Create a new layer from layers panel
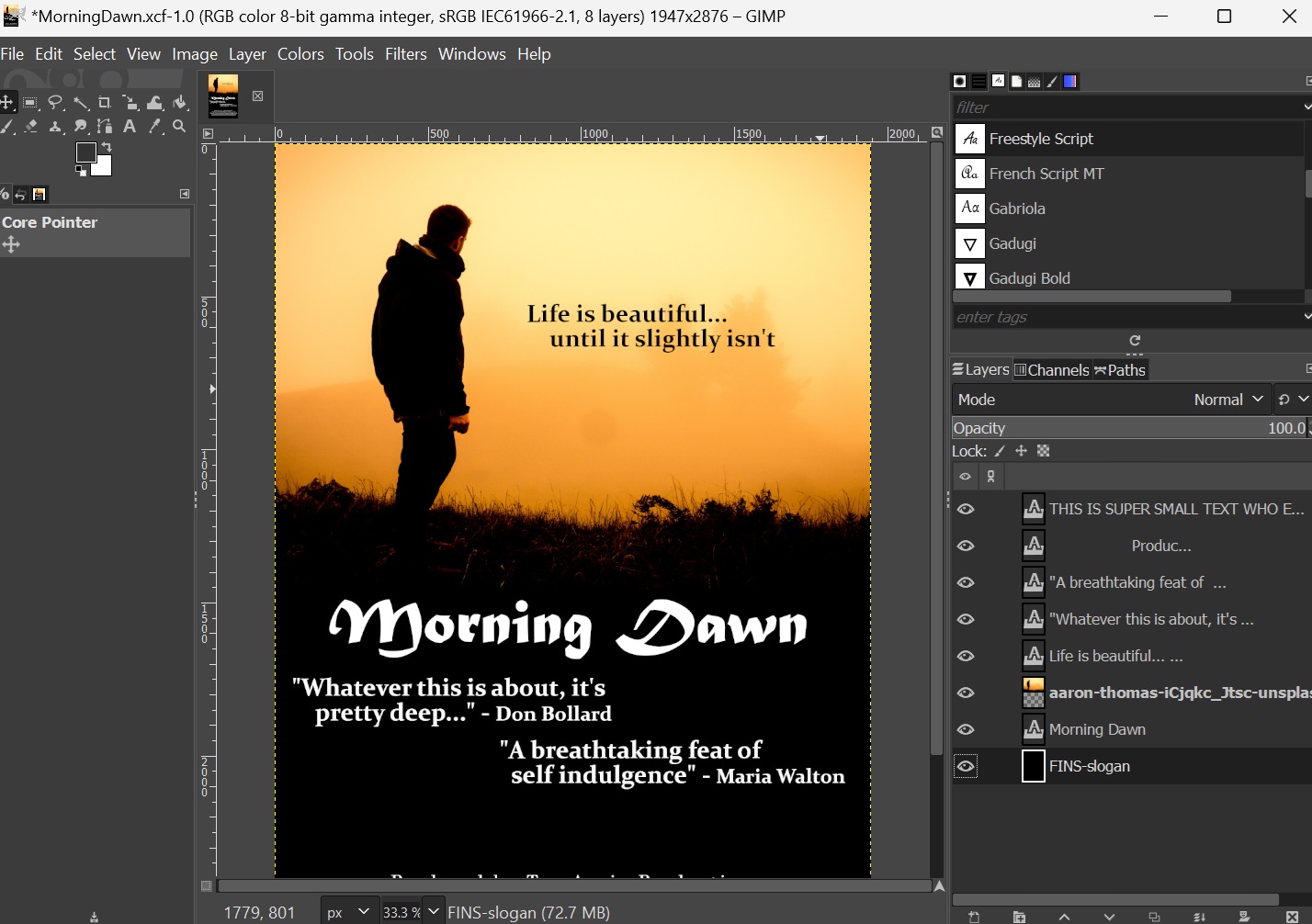 pos(974,917)
